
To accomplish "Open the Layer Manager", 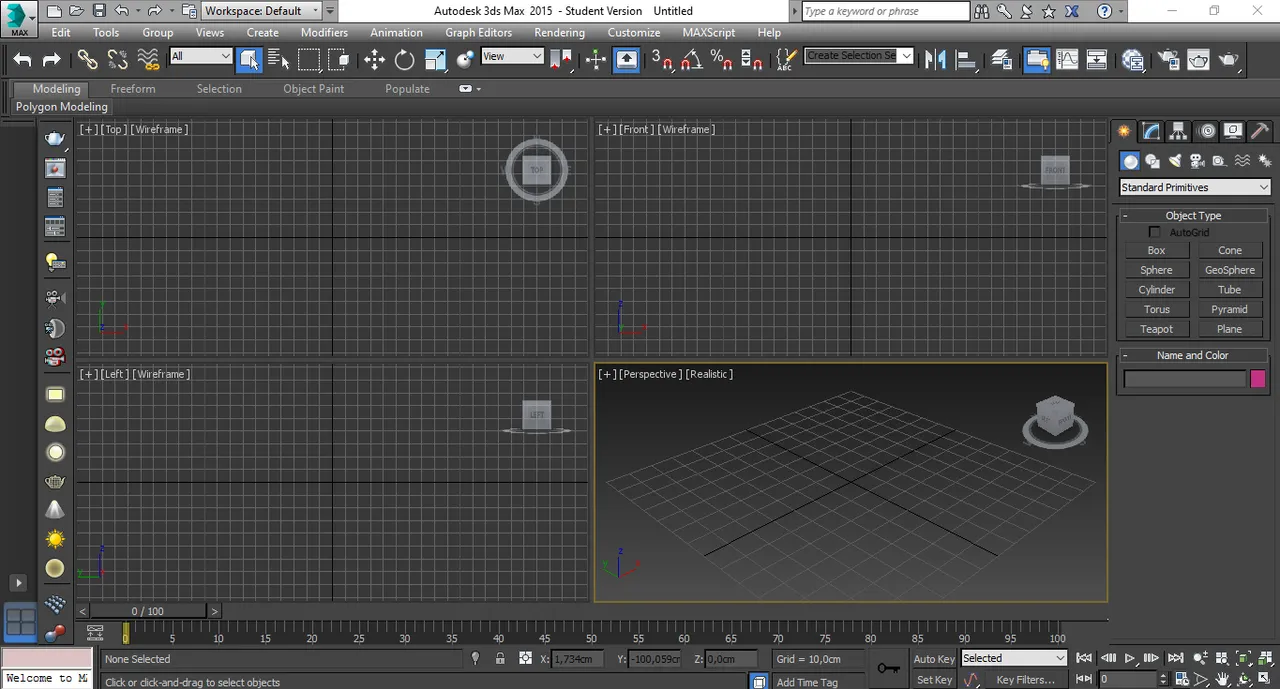I will pyautogui.click(x=1002, y=60).
